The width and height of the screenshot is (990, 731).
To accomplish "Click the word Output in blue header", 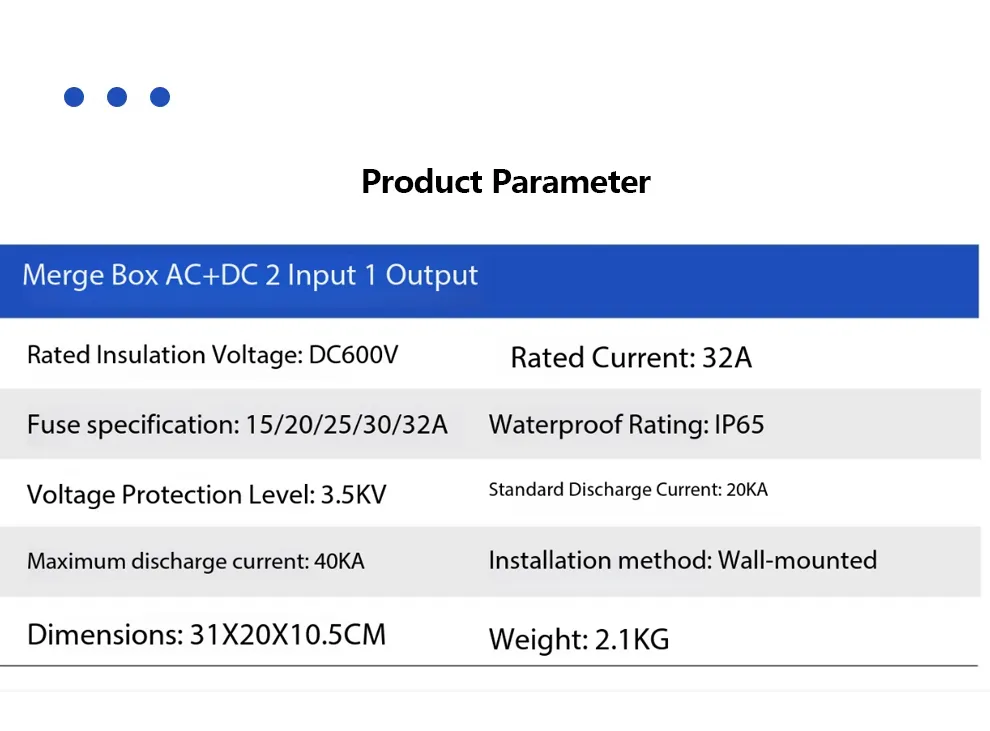I will (432, 276).
